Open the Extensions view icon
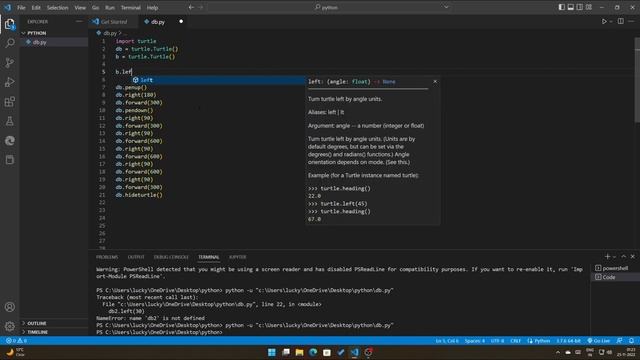Screen dimensions: 640x360 click(10, 102)
